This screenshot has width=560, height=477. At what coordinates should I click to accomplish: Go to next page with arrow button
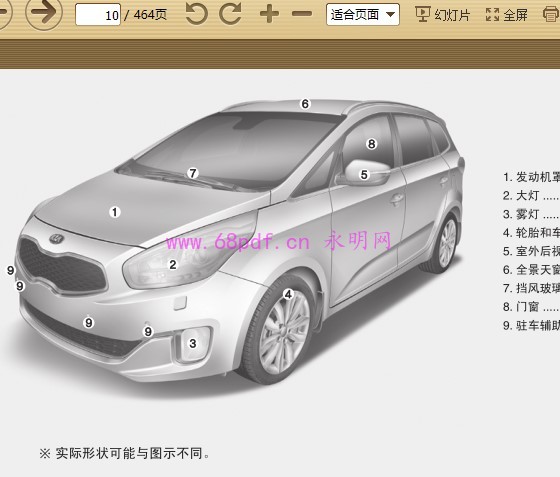pyautogui.click(x=44, y=12)
